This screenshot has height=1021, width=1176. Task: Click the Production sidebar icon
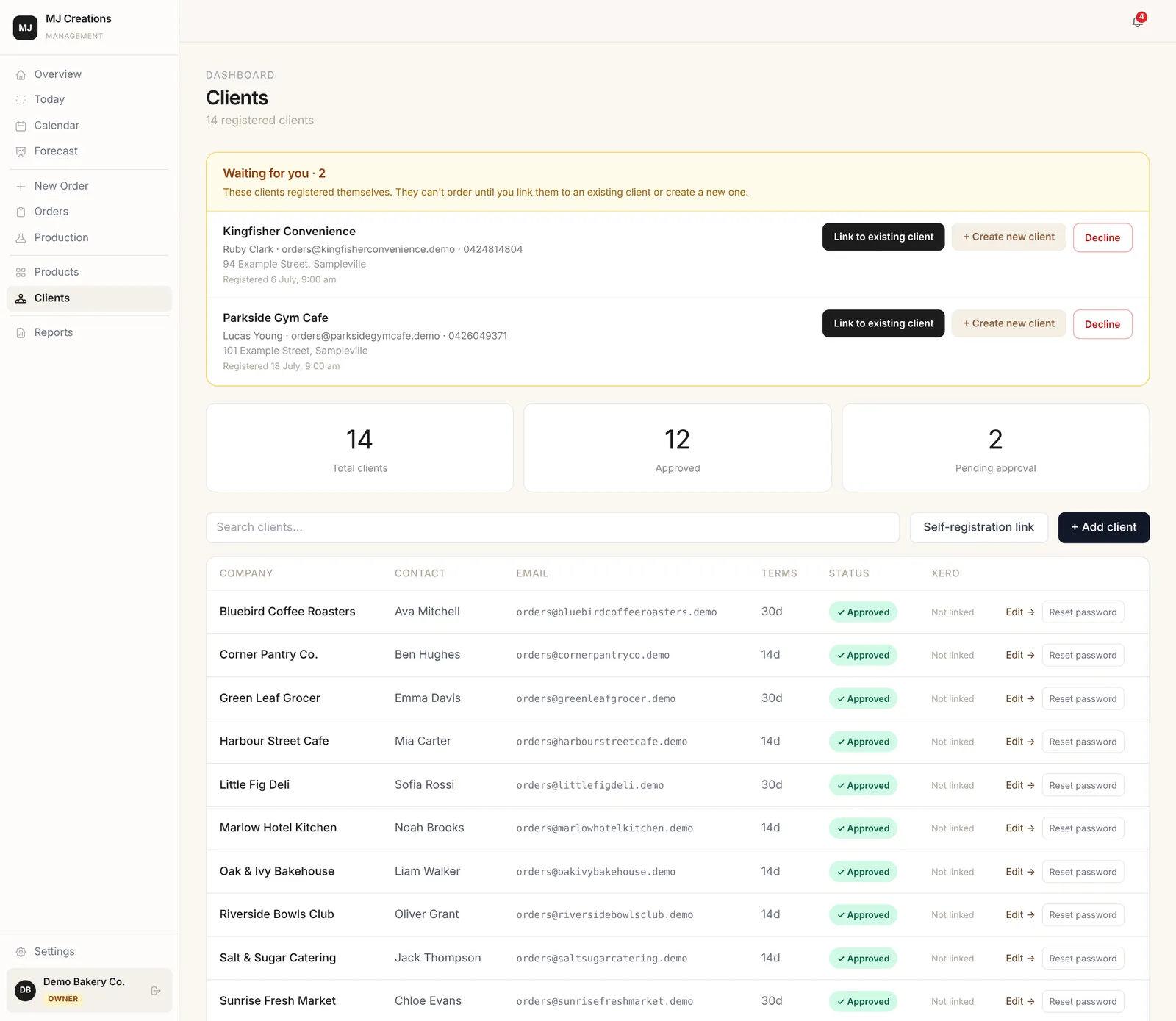point(21,238)
